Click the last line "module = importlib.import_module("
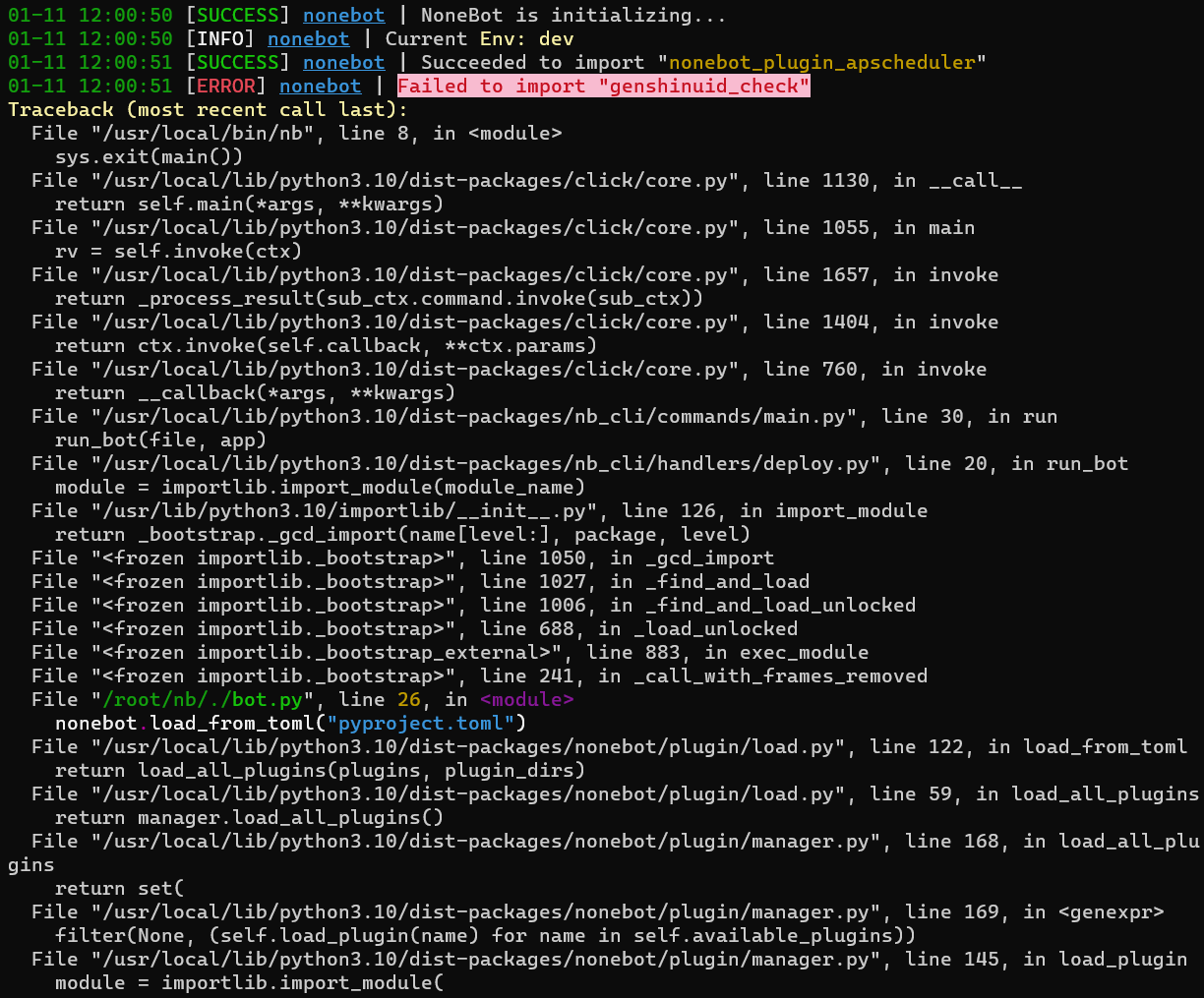 (249, 982)
